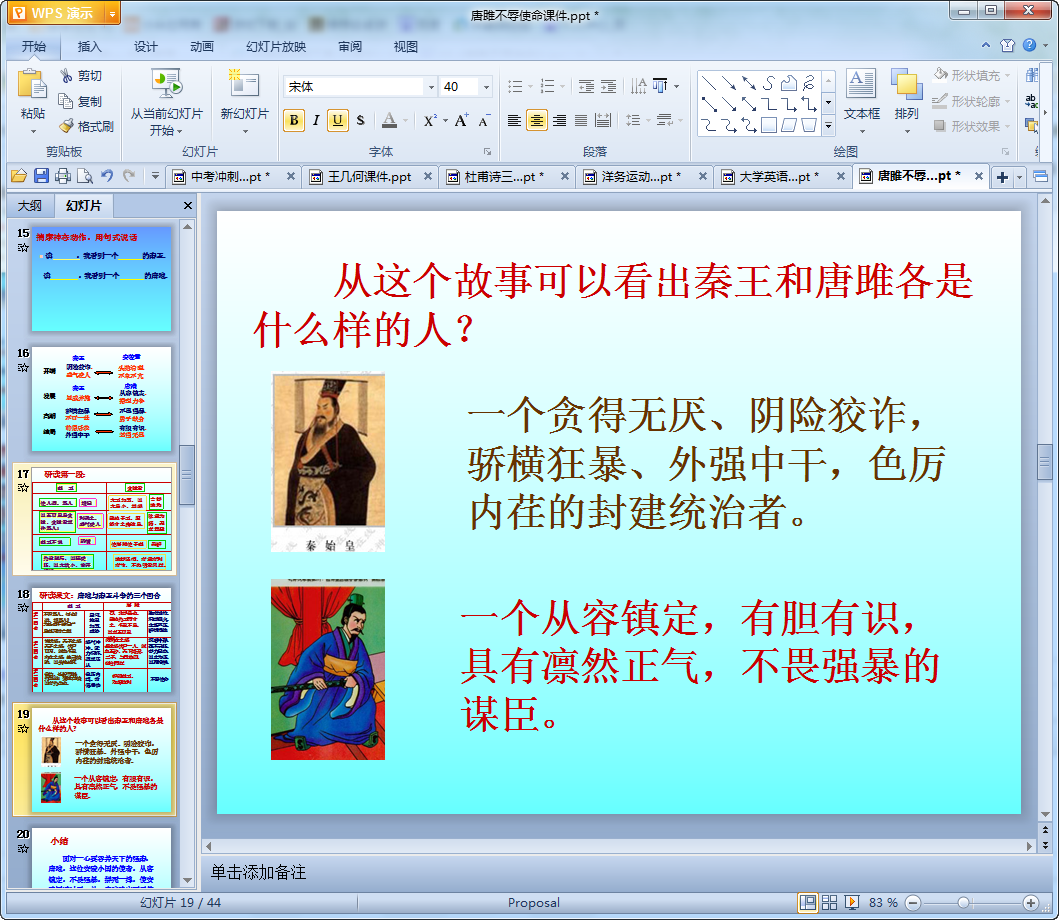
Task: Toggle center text alignment
Action: (536, 120)
